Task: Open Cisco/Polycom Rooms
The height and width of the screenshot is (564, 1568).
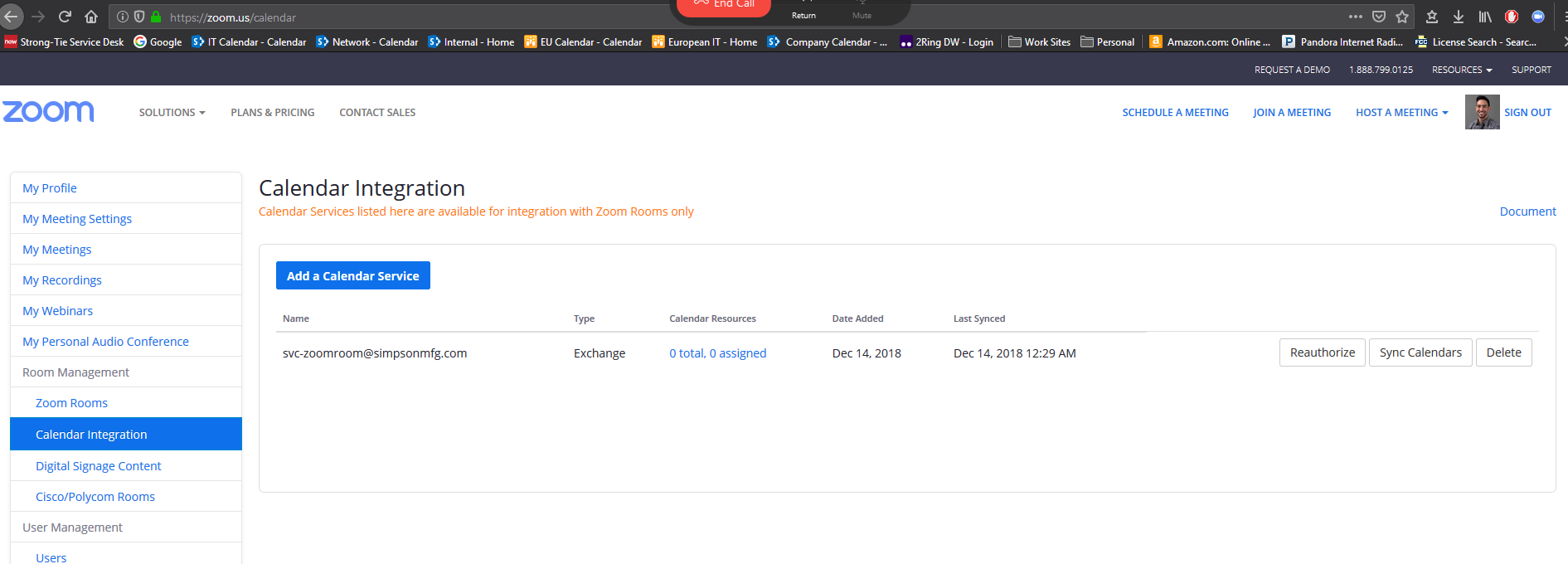Action: pyautogui.click(x=126, y=497)
